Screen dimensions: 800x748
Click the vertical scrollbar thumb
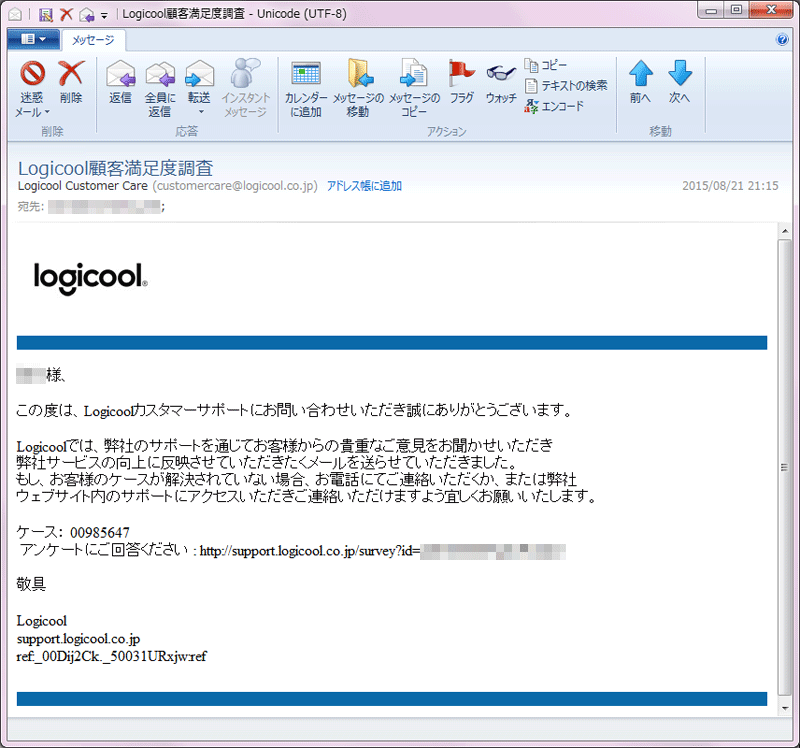(x=785, y=467)
